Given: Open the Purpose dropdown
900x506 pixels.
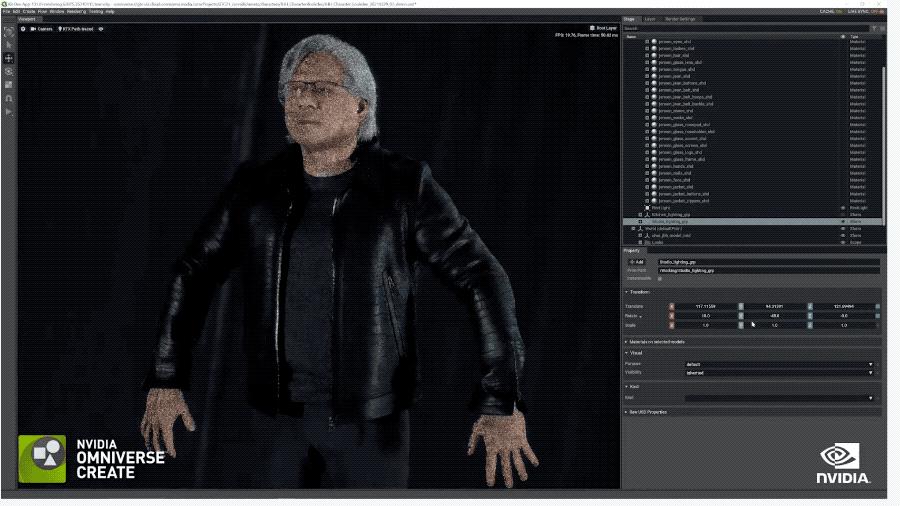Looking at the screenshot, I should [779, 364].
